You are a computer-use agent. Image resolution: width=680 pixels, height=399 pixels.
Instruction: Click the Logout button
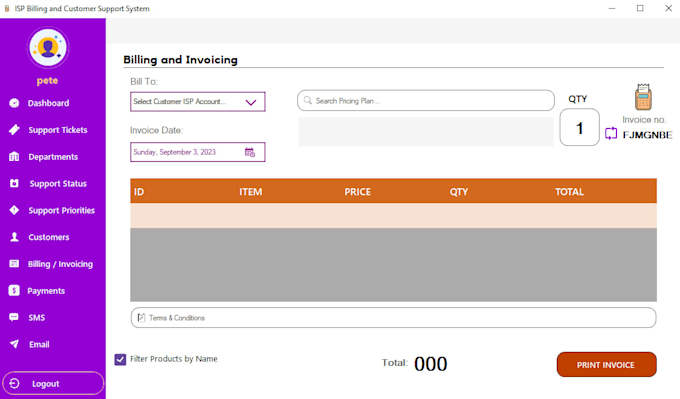[53, 383]
